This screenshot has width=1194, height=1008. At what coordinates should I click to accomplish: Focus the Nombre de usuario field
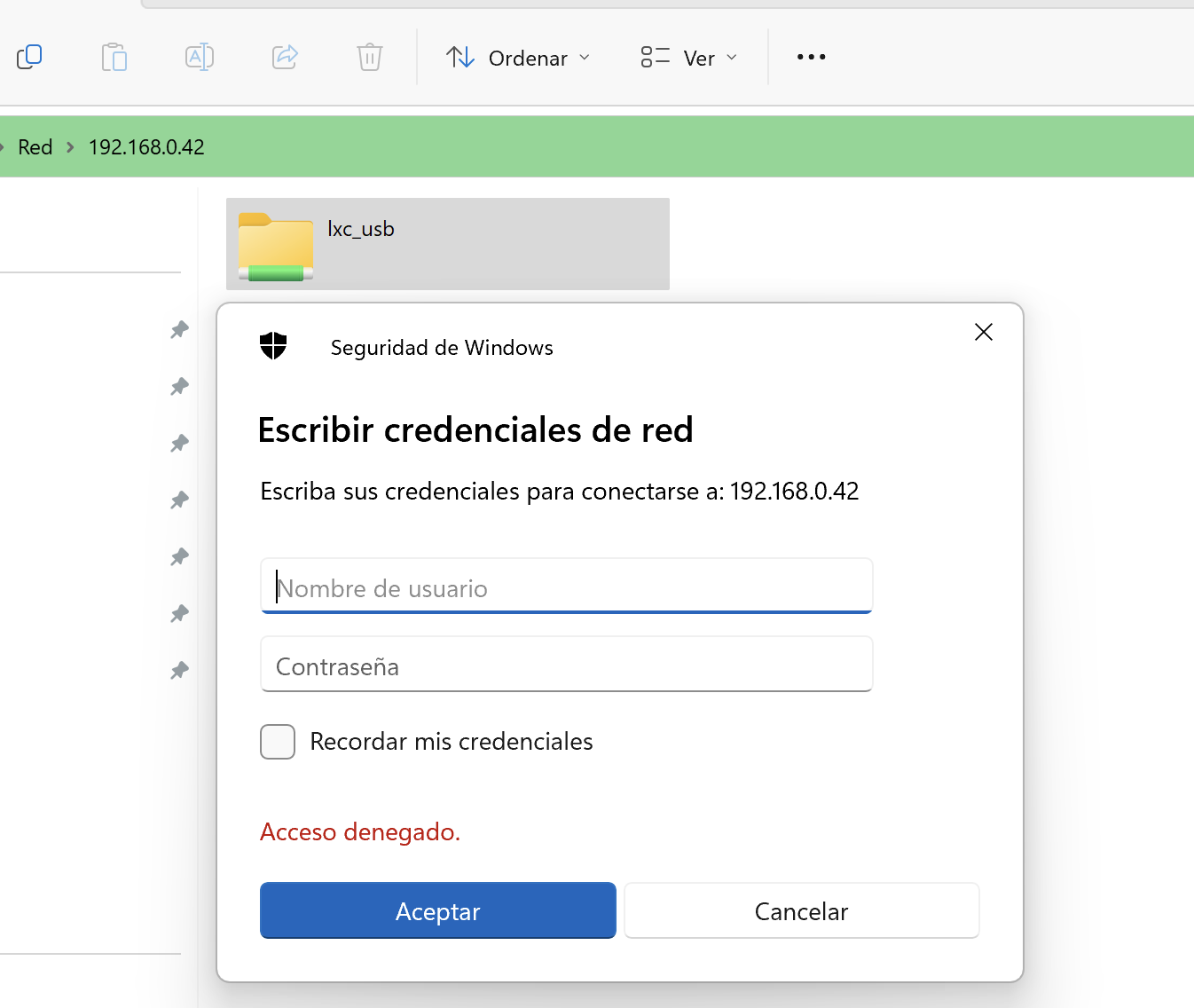pos(566,587)
